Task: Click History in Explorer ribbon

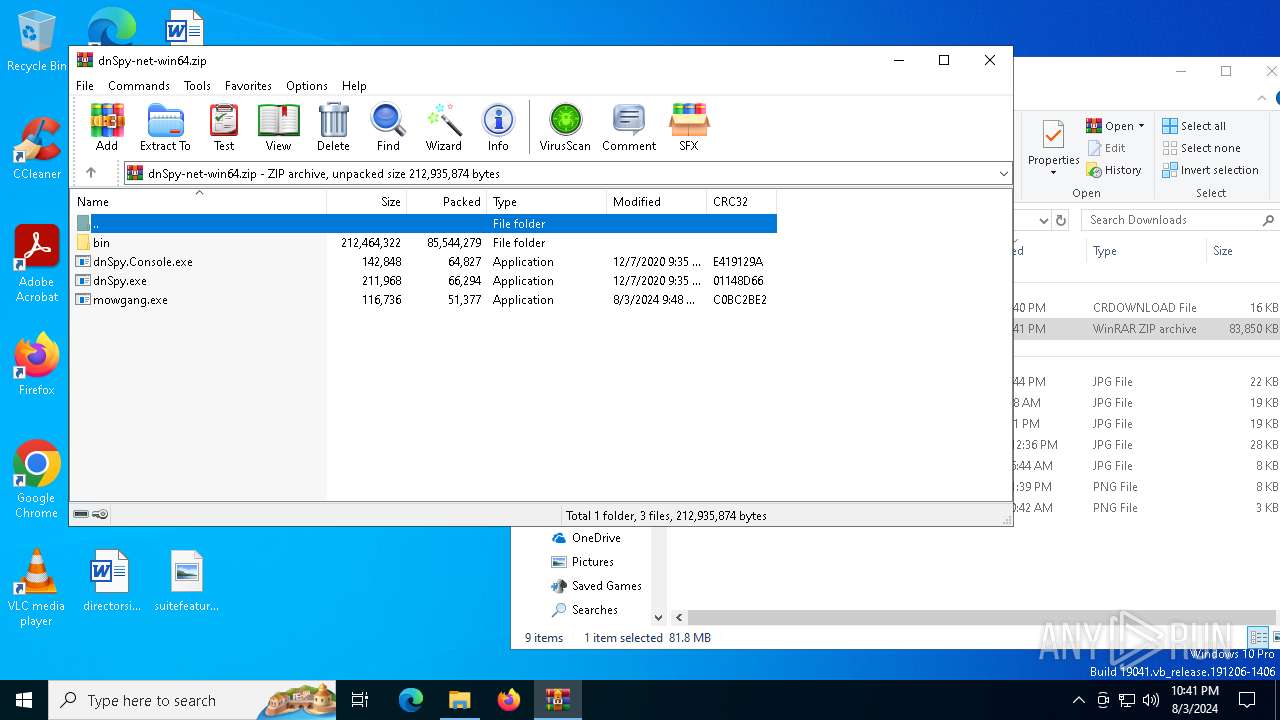Action: [x=1114, y=170]
